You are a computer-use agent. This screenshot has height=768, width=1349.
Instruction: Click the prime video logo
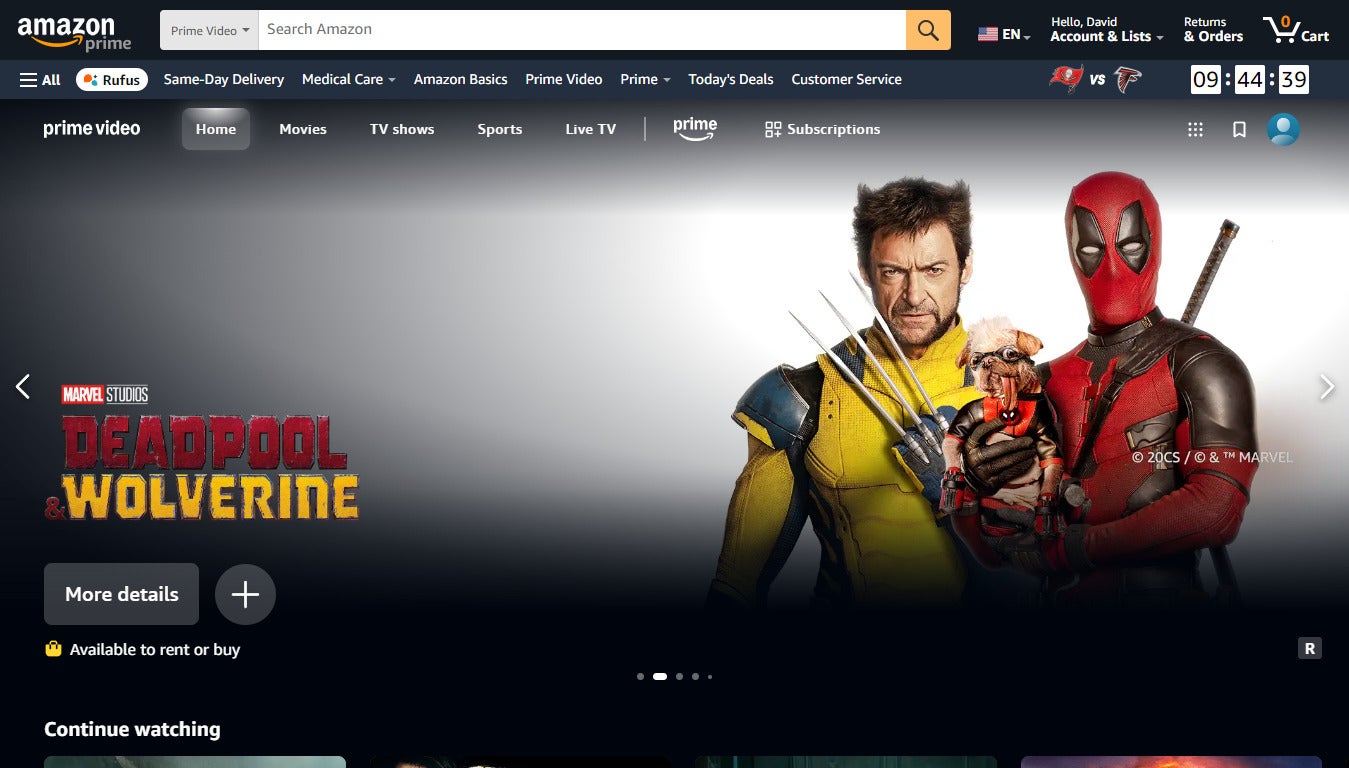coord(92,128)
